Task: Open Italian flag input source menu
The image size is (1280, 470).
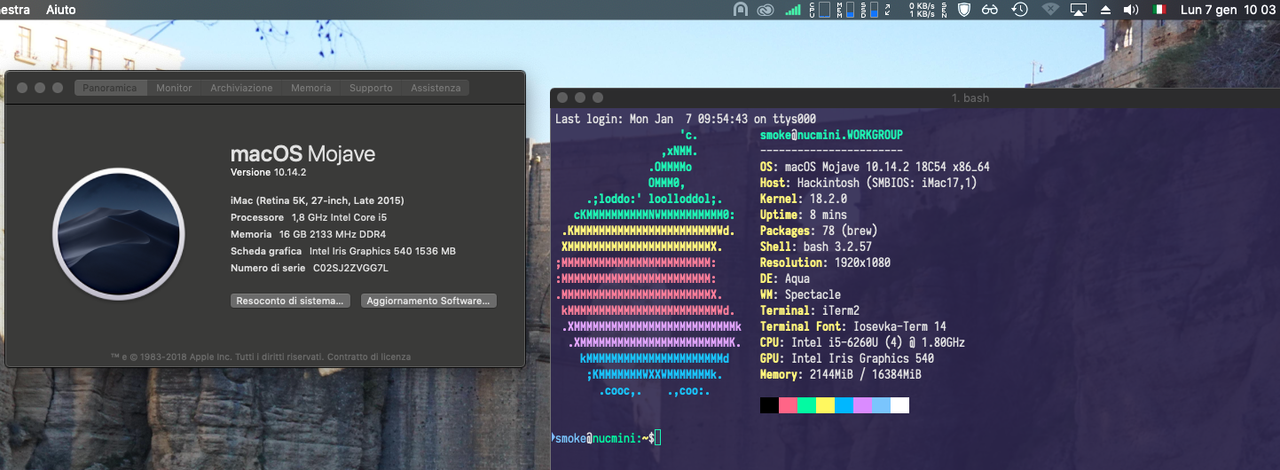Action: coord(1159,9)
